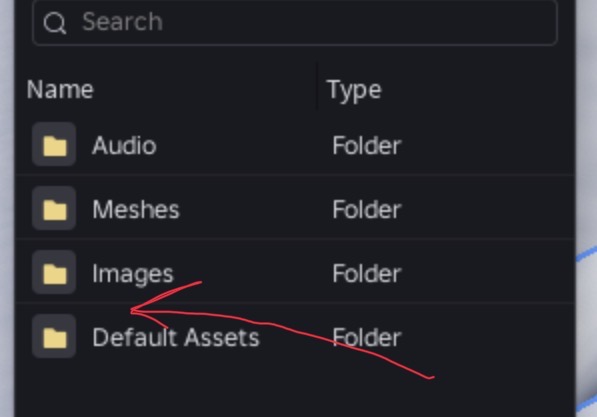The height and width of the screenshot is (417, 597).
Task: Click the Search placeholder text
Action: click(x=123, y=22)
